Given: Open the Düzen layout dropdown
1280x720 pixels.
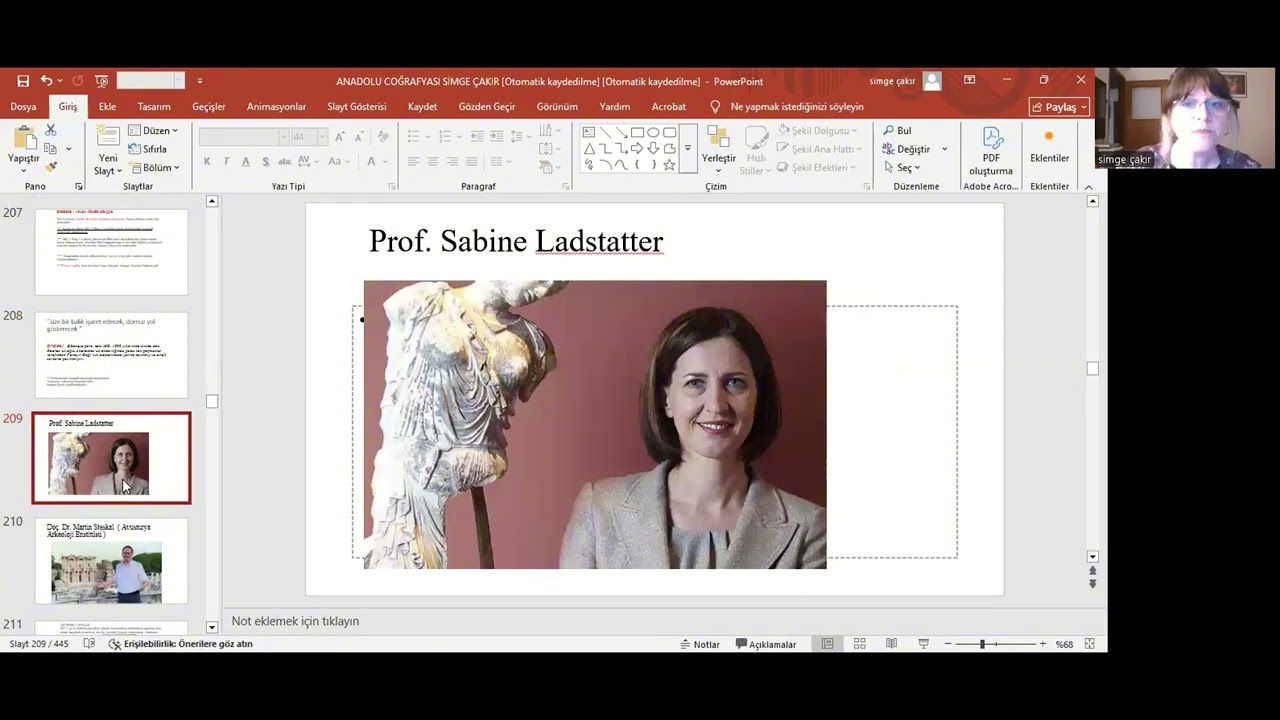Looking at the screenshot, I should (152, 131).
